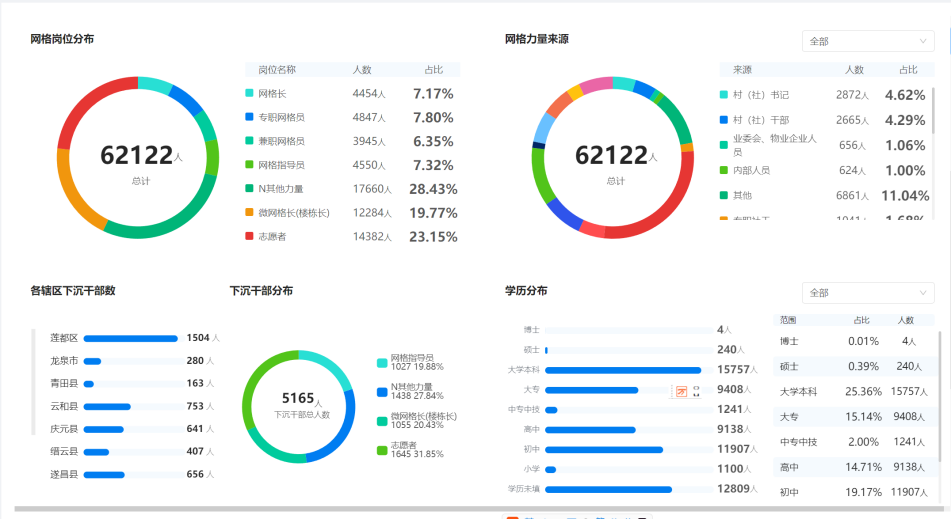The height and width of the screenshot is (519, 951).
Task: Open the 全部 dropdown for 网格力量来源
Action: (868, 41)
